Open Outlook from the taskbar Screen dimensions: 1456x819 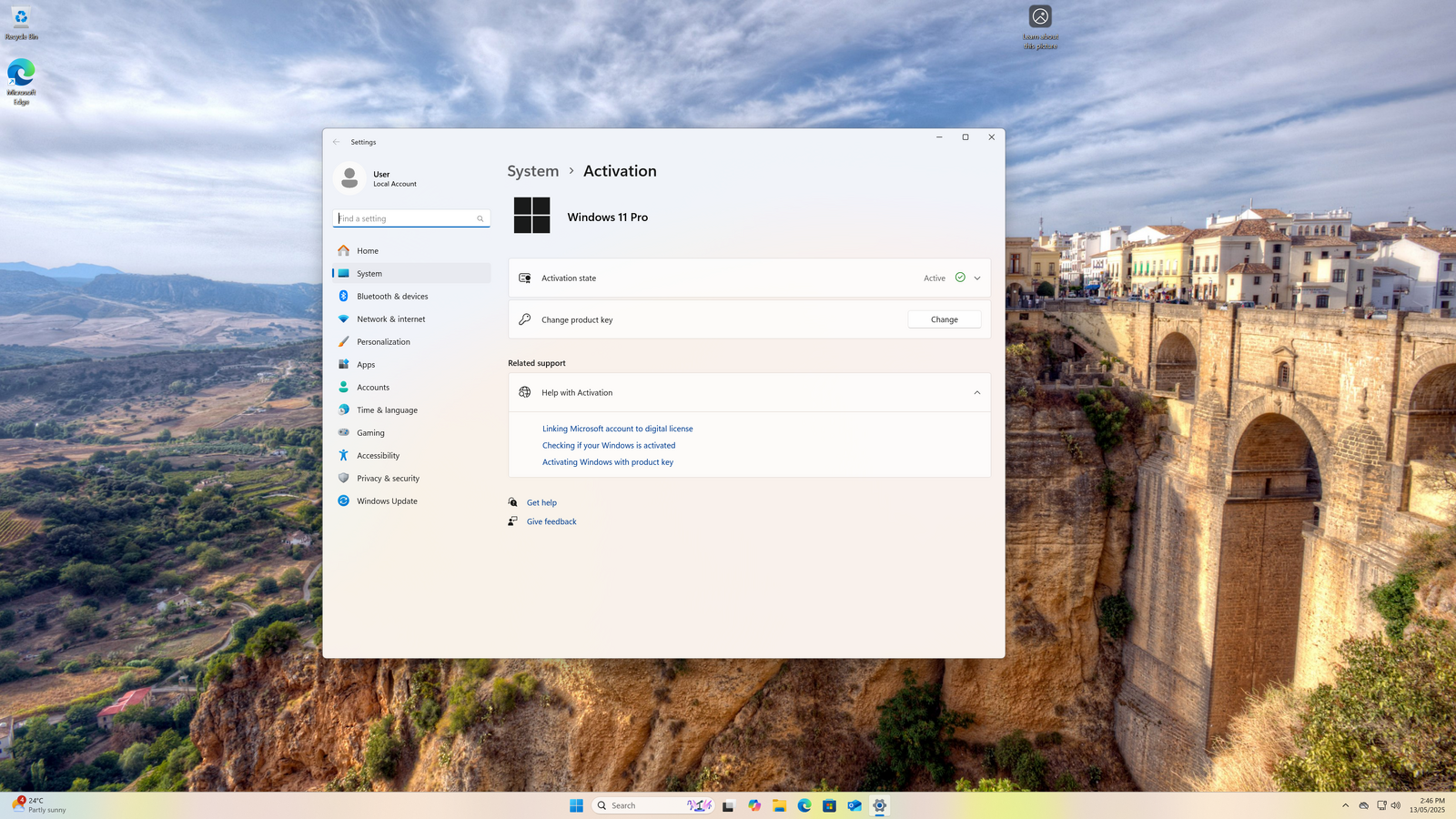pos(854,805)
